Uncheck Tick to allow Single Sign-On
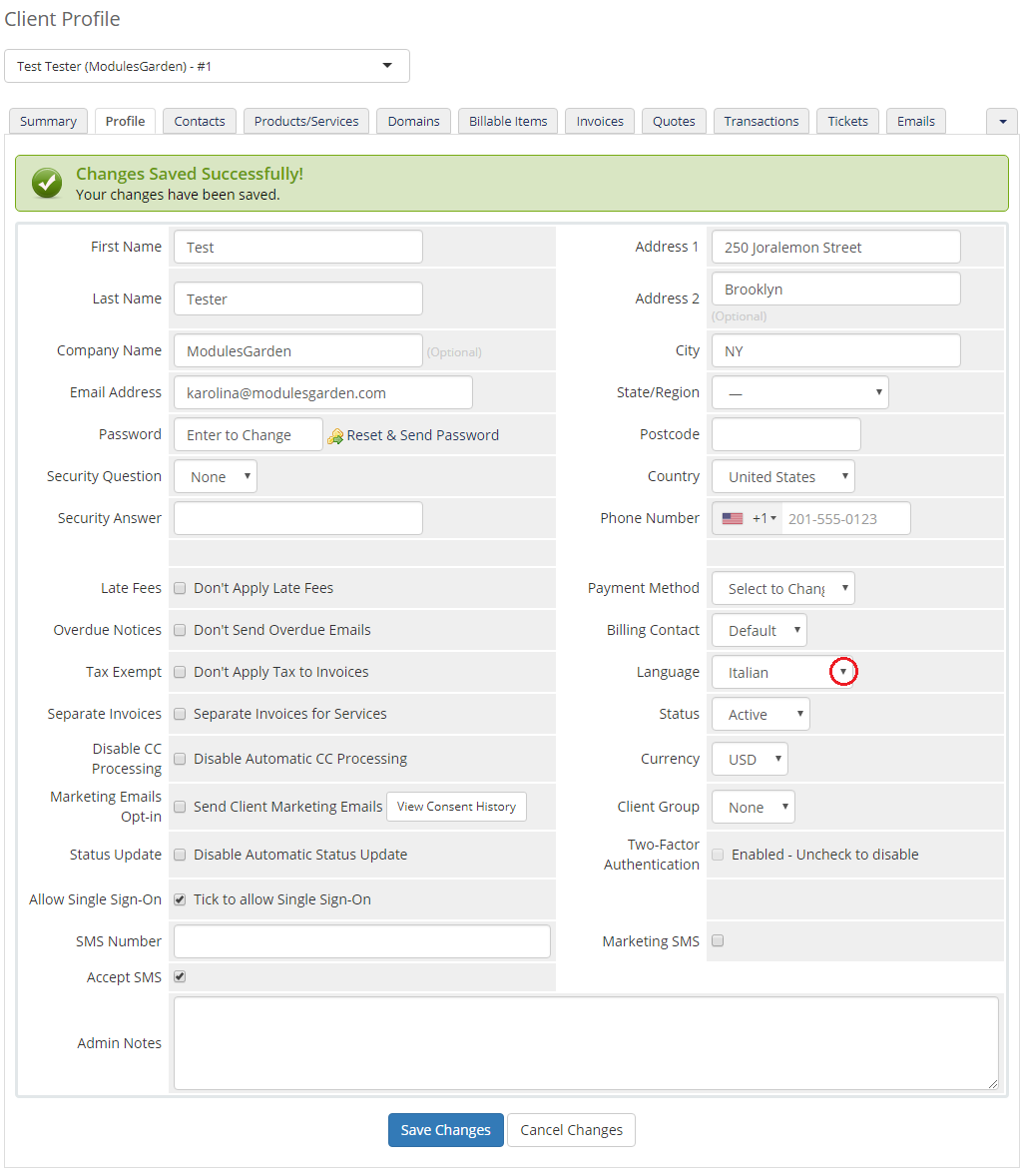 click(180, 900)
